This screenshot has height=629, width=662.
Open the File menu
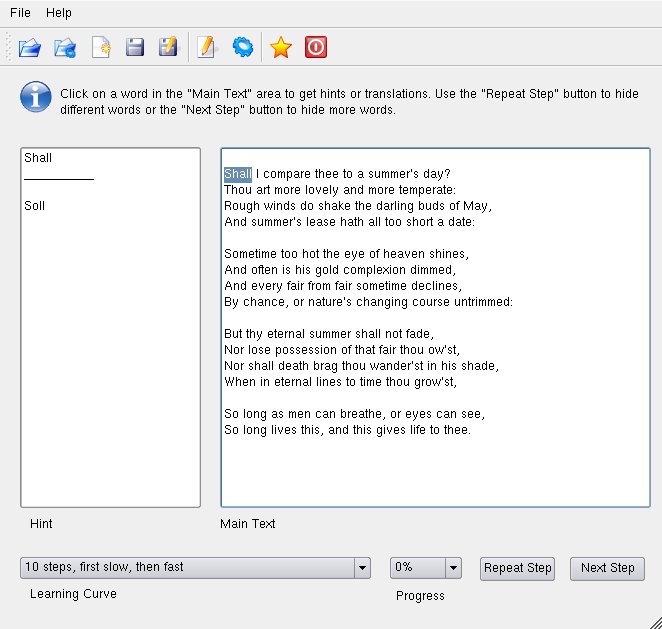20,13
